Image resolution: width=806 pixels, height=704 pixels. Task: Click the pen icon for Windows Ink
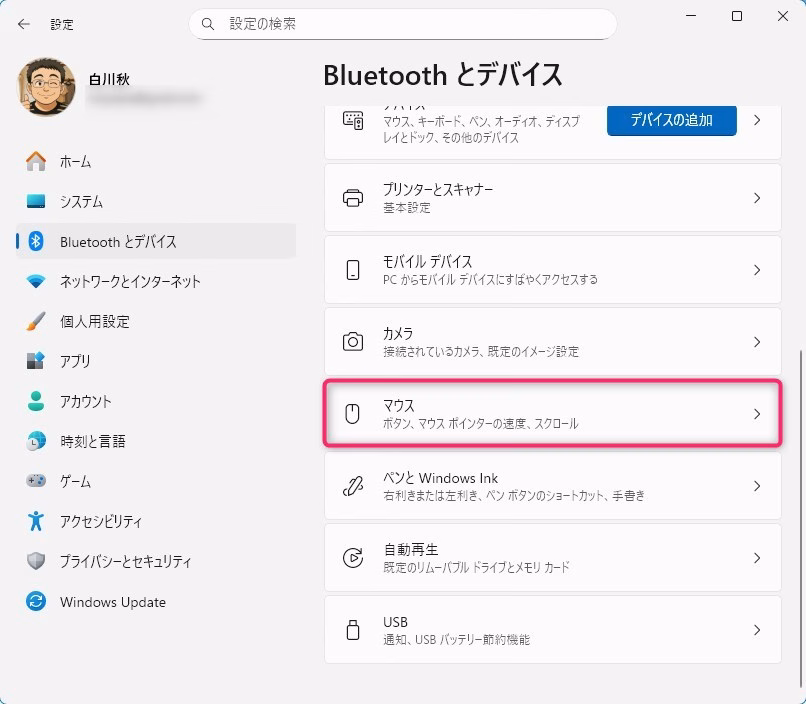click(353, 486)
